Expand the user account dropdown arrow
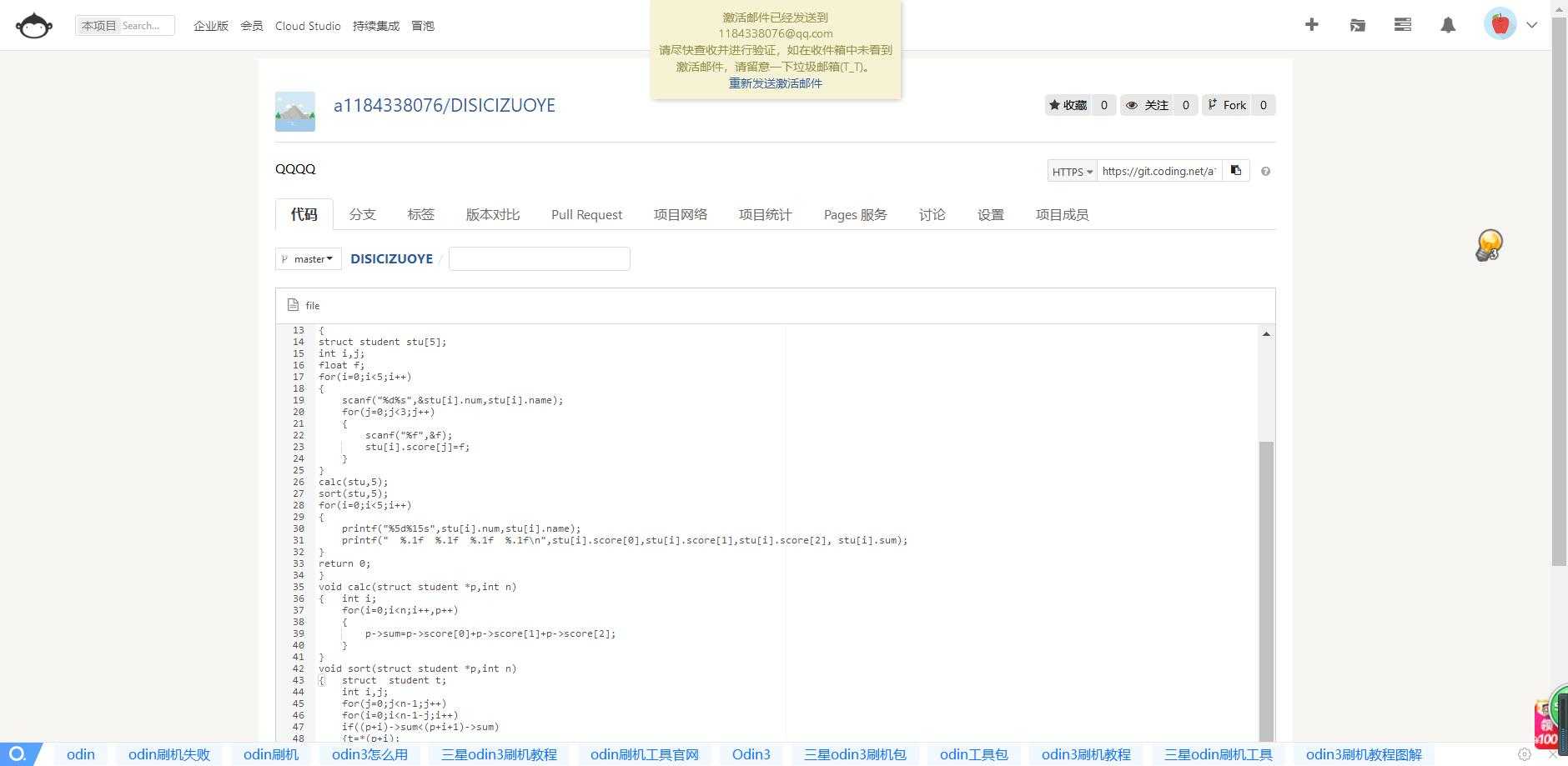 [x=1532, y=25]
